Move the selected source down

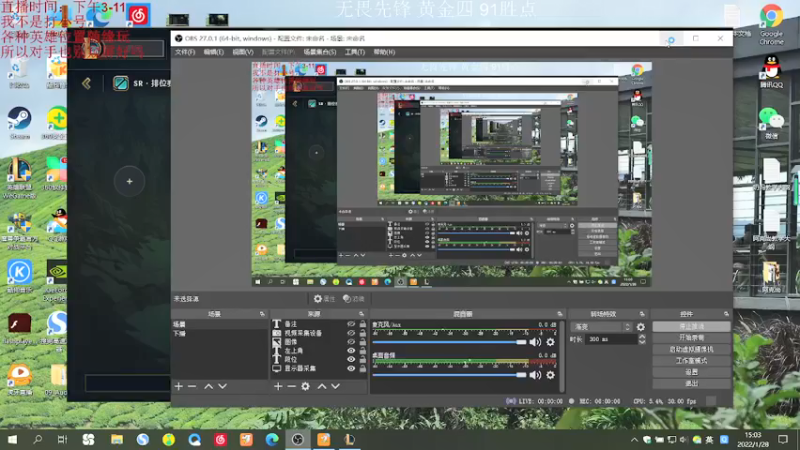335,386
